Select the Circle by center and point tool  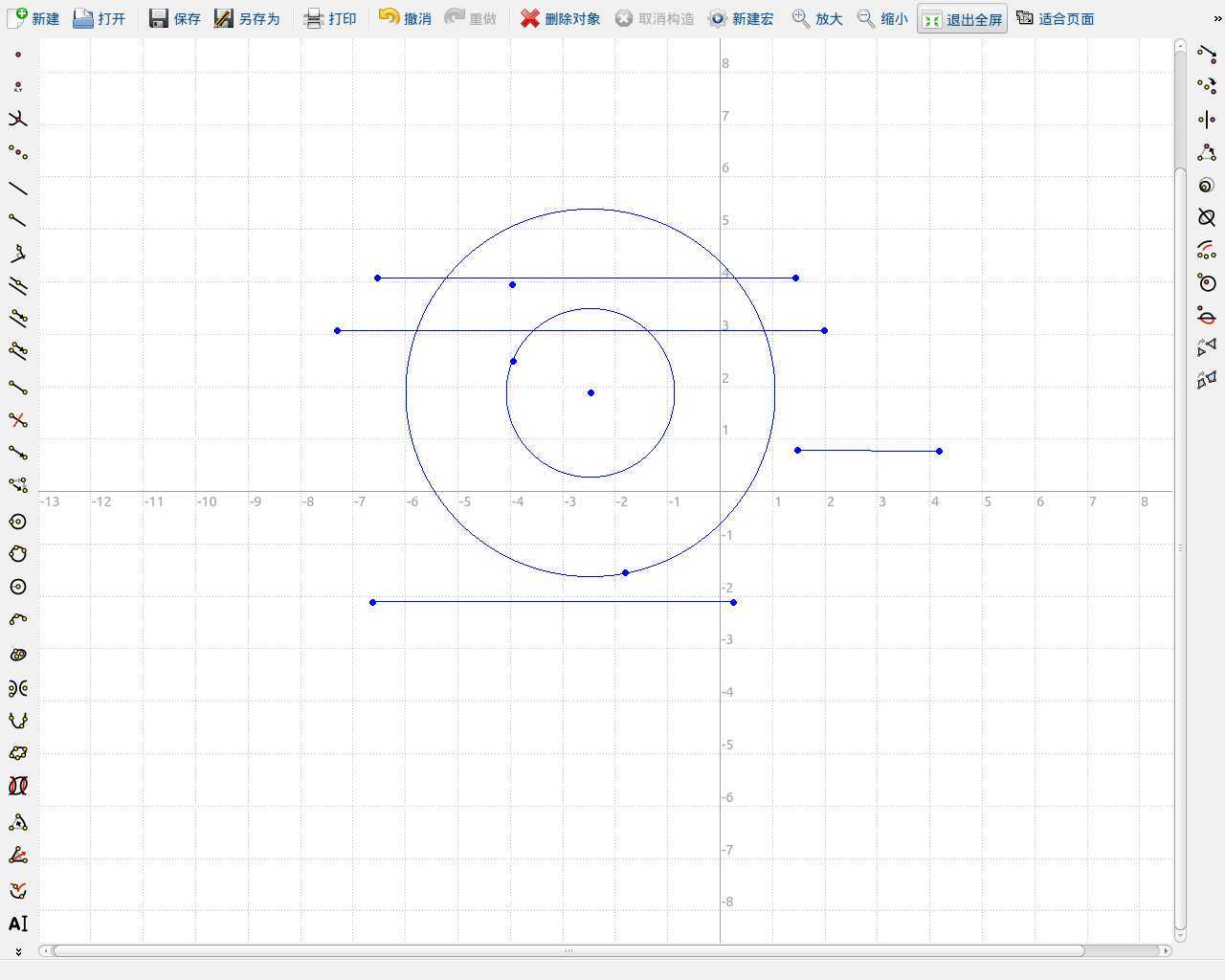17,522
